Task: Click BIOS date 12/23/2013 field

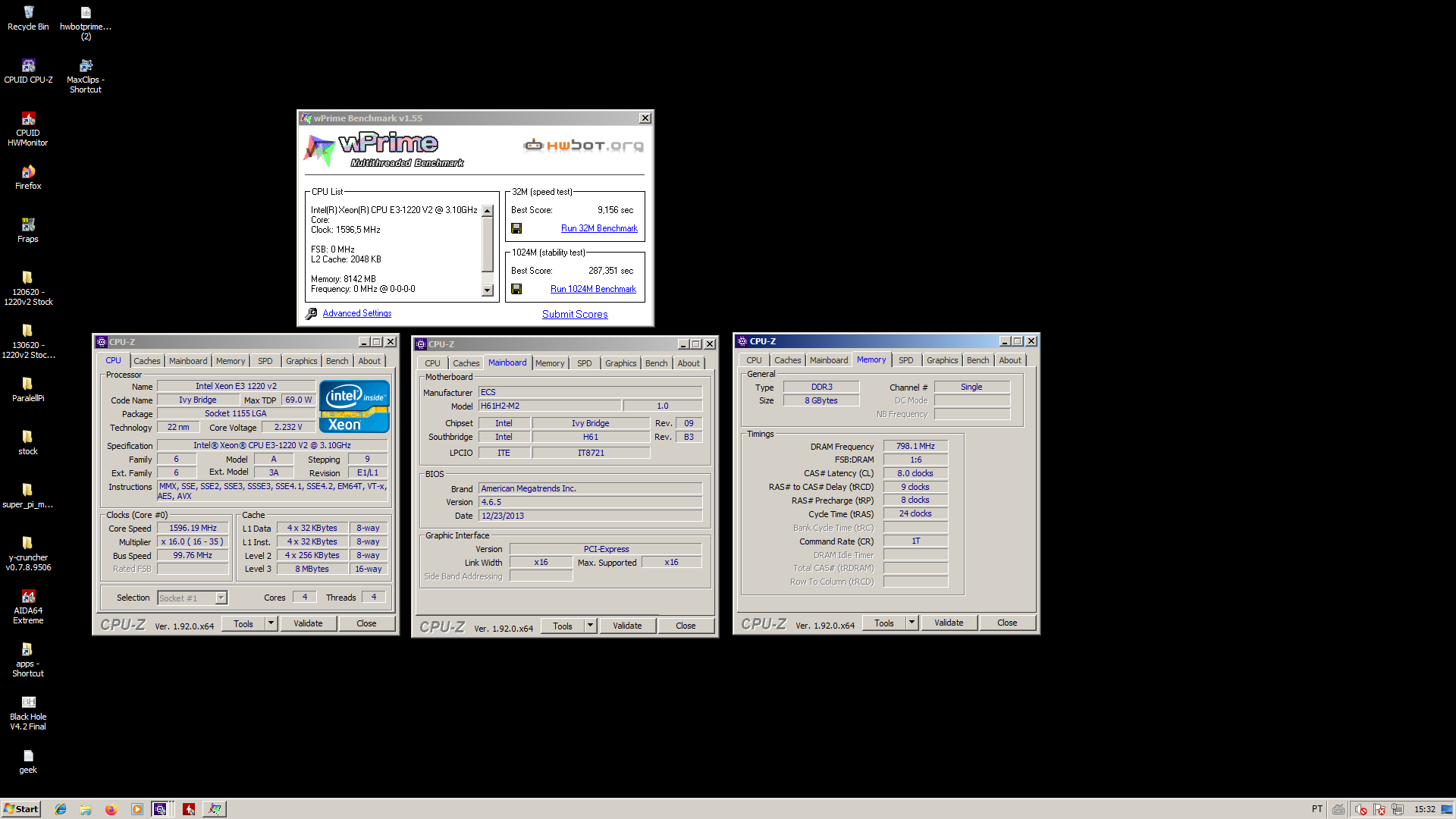Action: coord(590,516)
